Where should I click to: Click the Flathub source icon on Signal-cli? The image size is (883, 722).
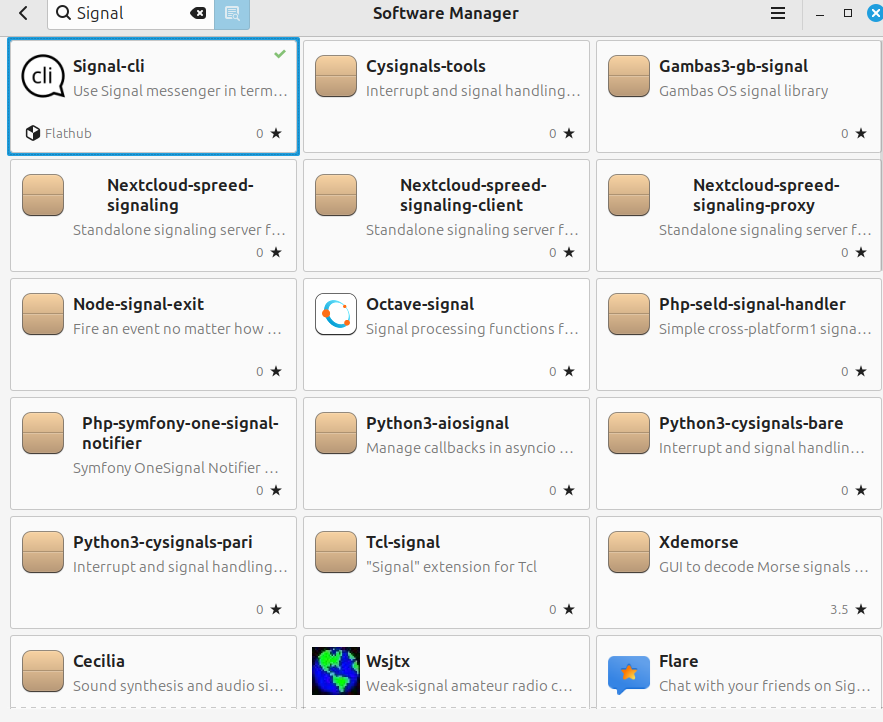[x=33, y=133]
